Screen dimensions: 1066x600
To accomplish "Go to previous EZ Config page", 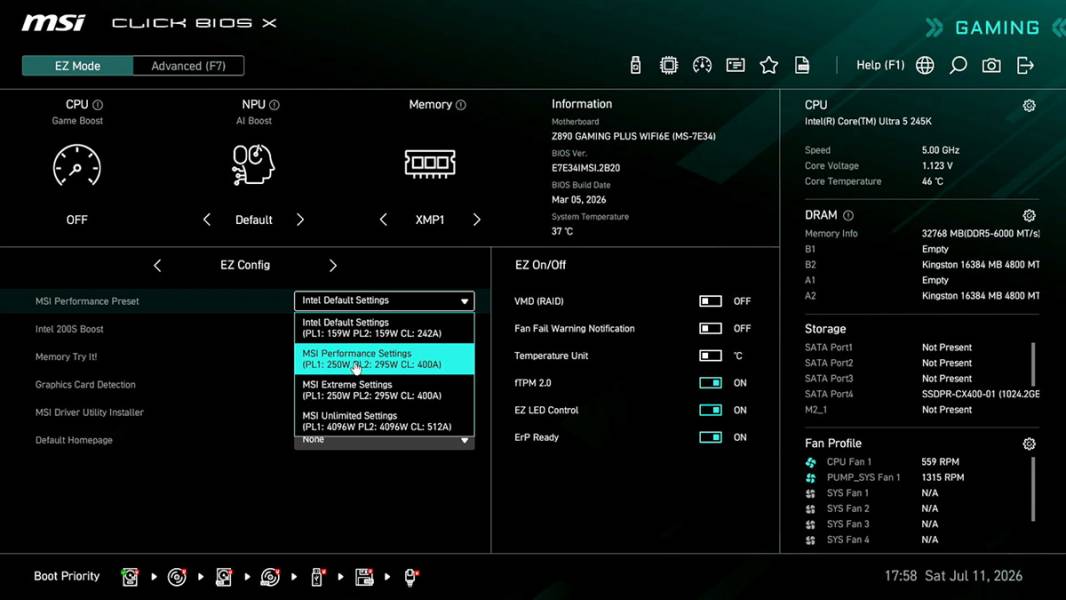I will (157, 266).
